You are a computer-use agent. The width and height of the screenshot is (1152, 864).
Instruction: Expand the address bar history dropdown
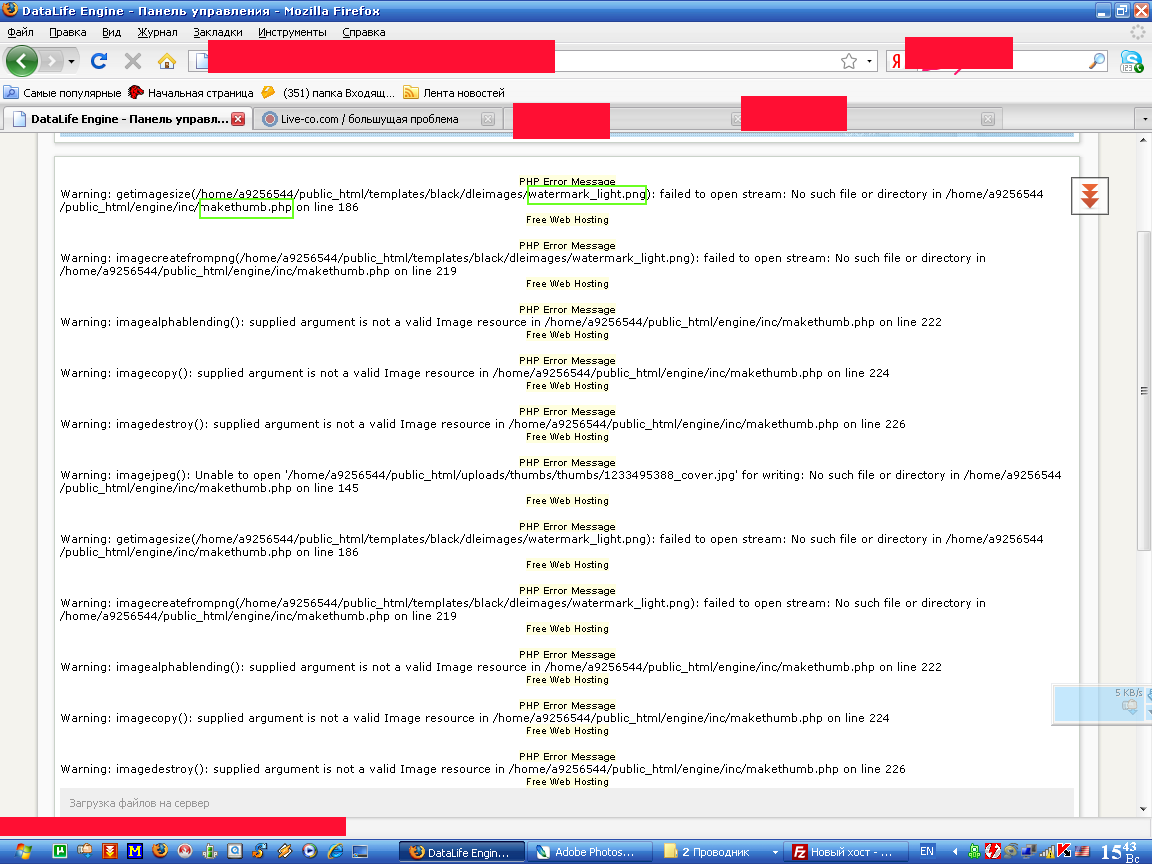[x=869, y=62]
